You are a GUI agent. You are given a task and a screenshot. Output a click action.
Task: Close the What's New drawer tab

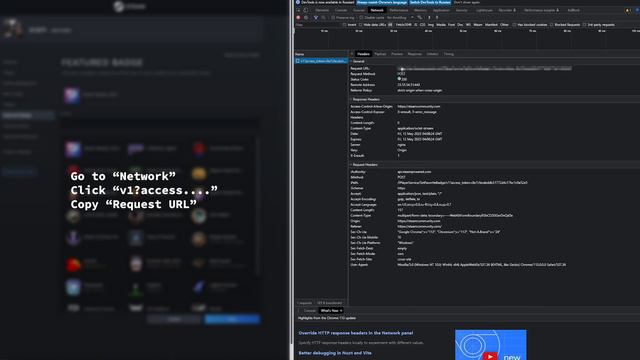[x=341, y=311]
